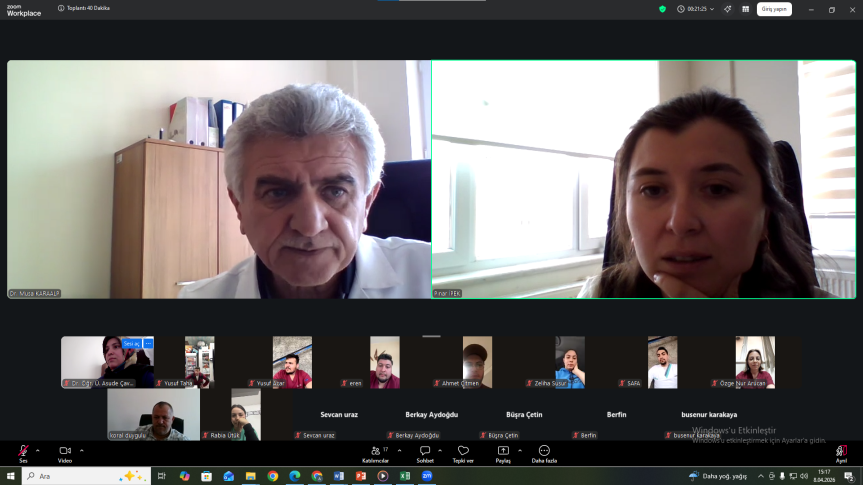This screenshot has width=863, height=485.
Task: Click the Giriş yapın sign-in button
Action: click(774, 9)
